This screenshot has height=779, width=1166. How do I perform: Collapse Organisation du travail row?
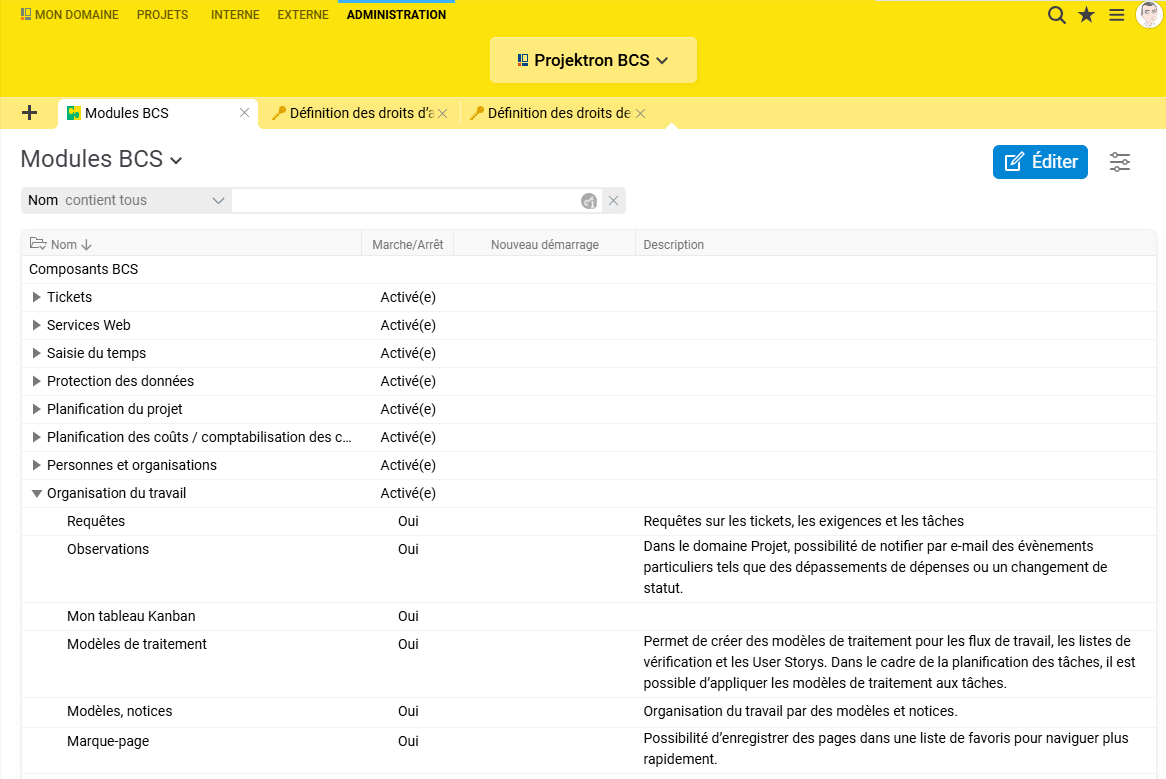pyautogui.click(x=37, y=493)
